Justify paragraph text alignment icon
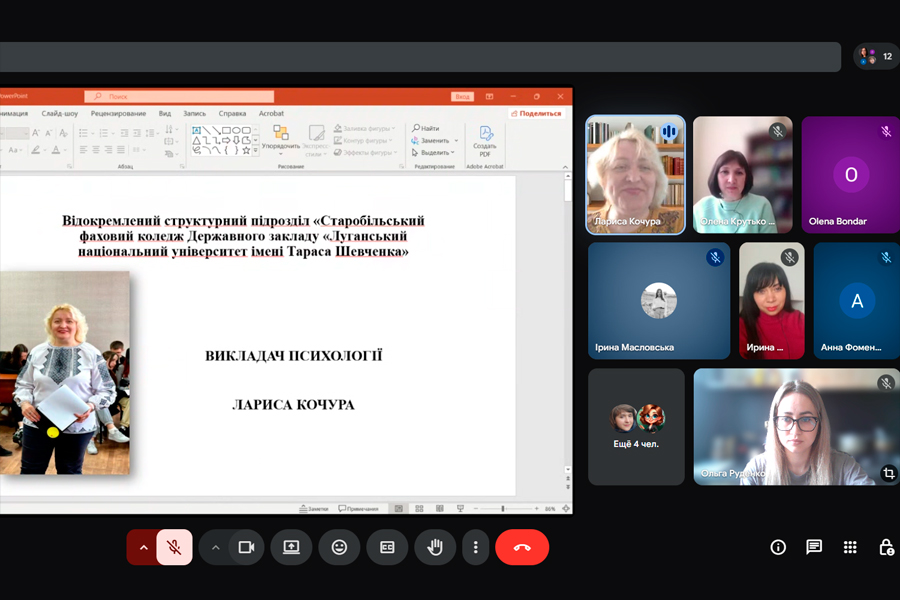900x600 pixels. [121, 150]
